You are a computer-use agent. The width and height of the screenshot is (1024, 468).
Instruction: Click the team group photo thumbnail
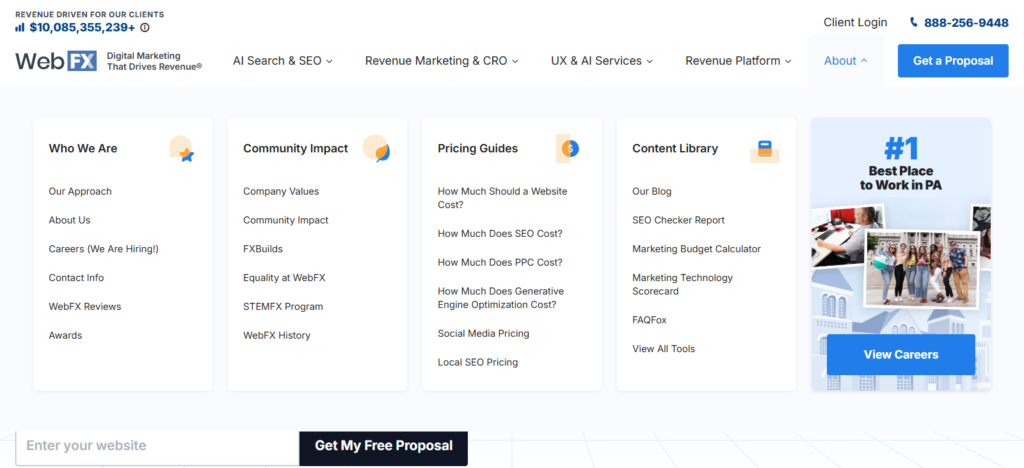pos(921,269)
